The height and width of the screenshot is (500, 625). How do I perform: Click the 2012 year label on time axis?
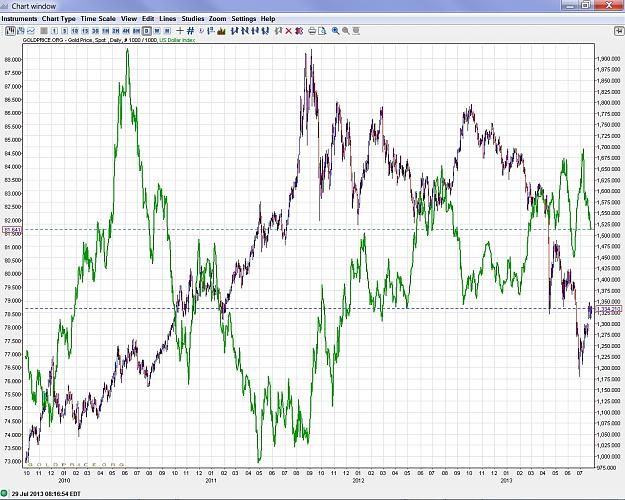358,480
